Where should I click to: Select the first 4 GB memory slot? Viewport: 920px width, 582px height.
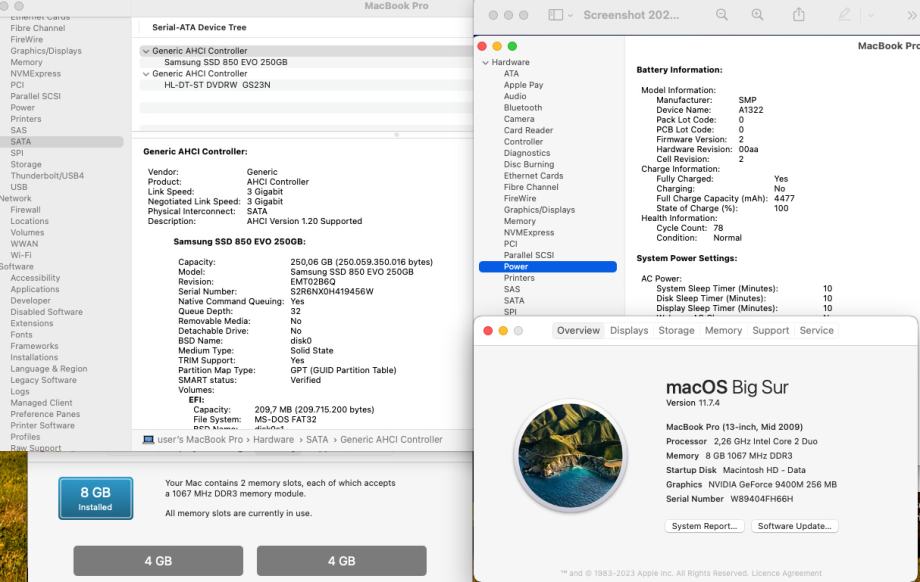point(158,561)
